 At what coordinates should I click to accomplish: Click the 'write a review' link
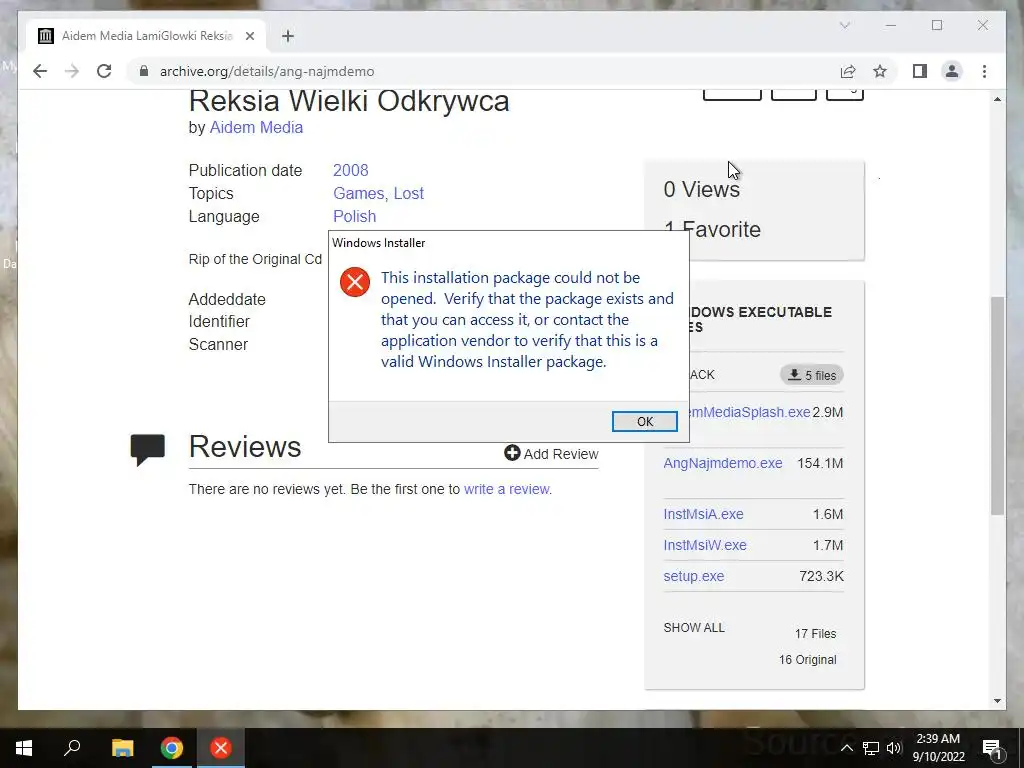[x=506, y=489]
